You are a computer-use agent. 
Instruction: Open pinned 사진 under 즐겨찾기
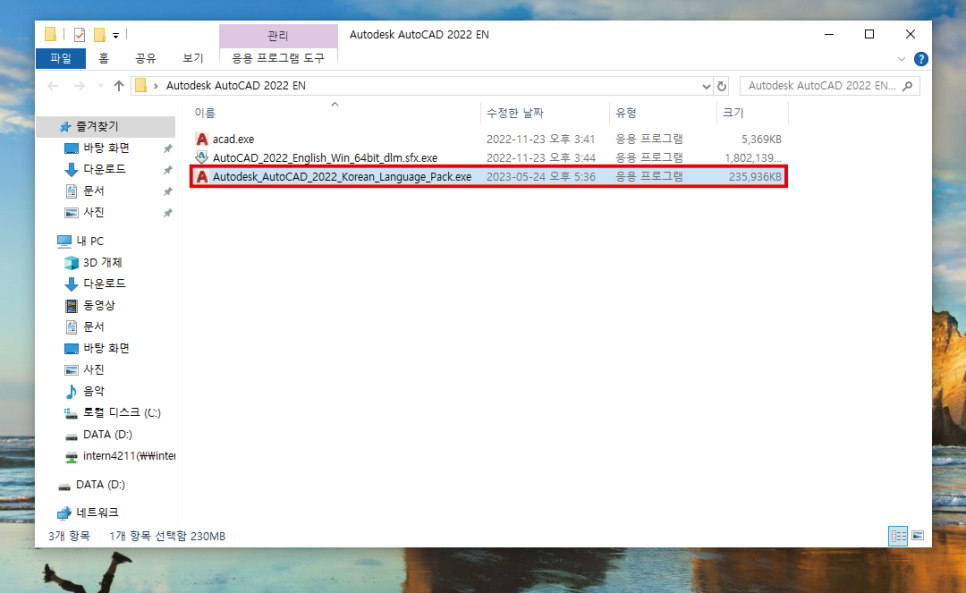pyautogui.click(x=94, y=212)
